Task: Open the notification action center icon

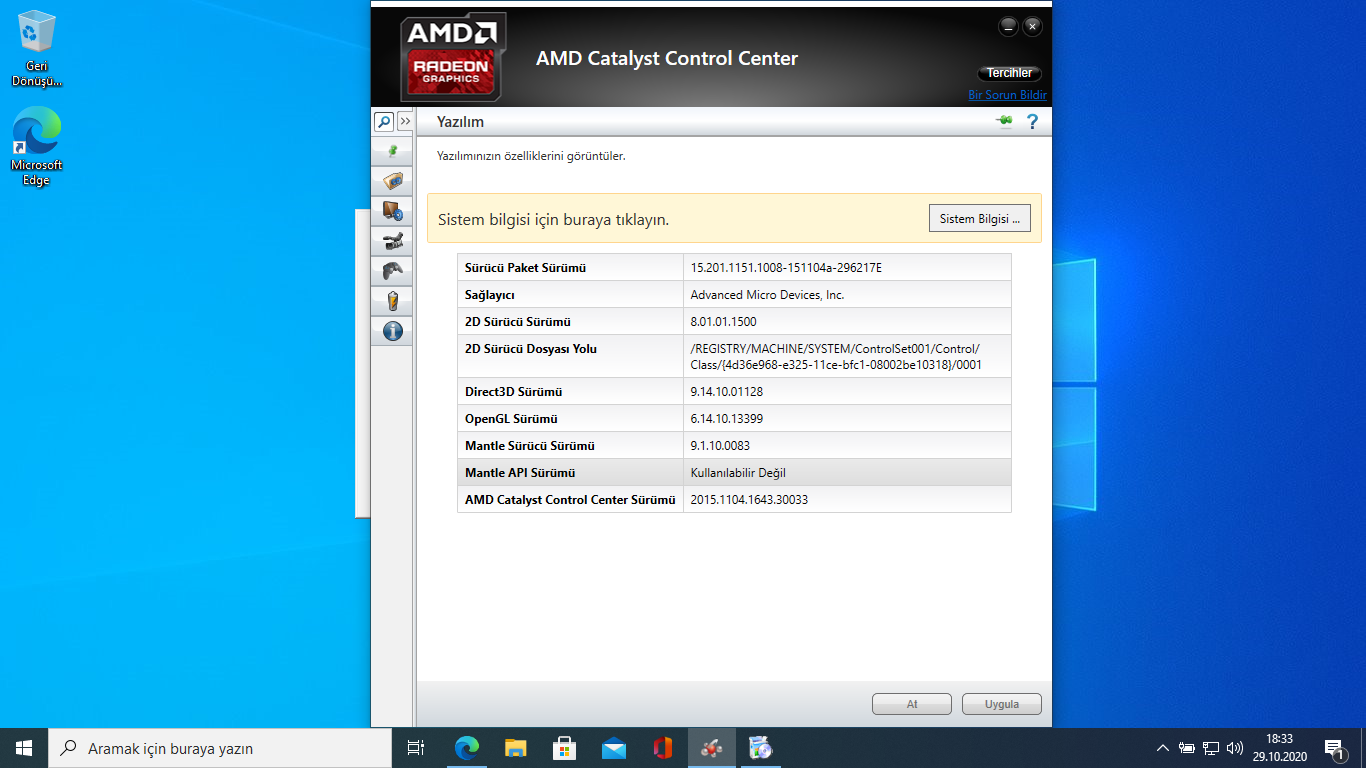Action: point(1335,748)
